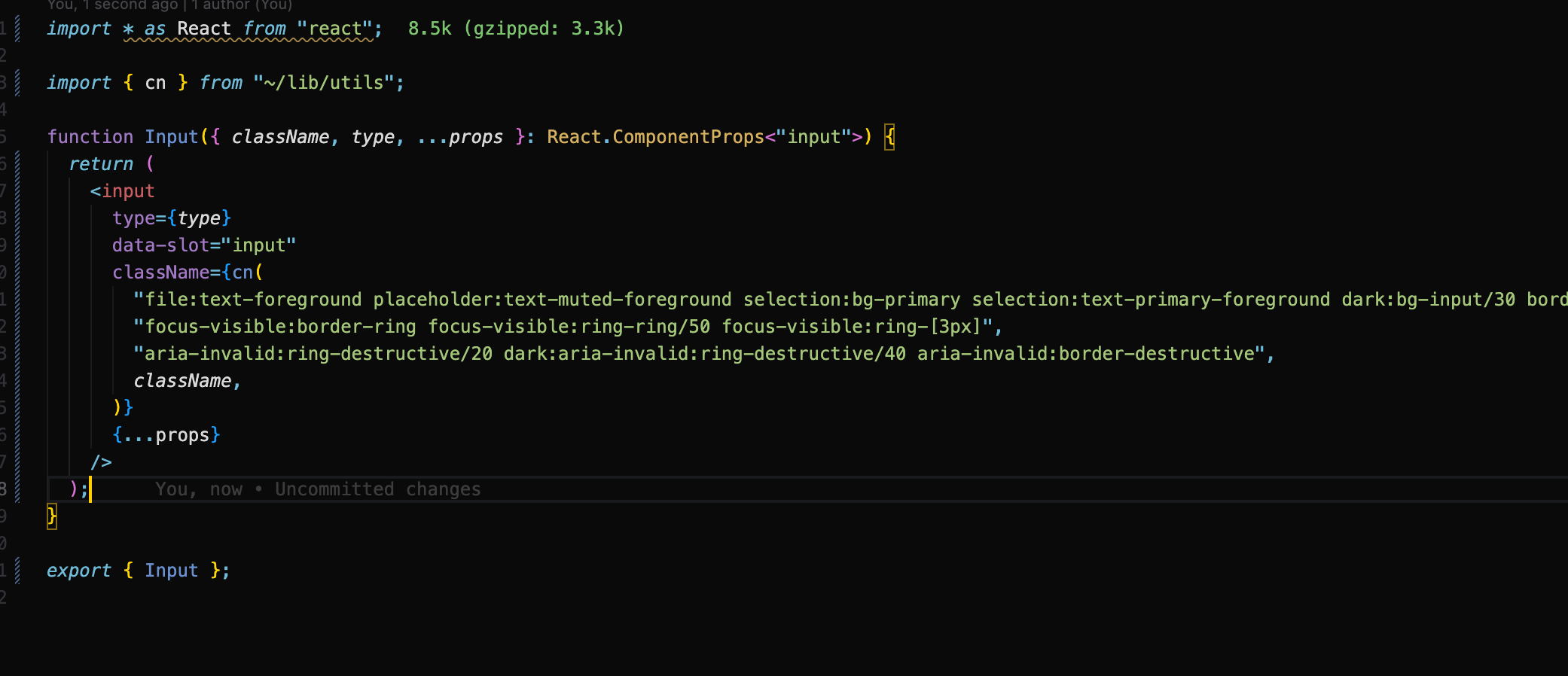Click the cn call in the className attribute
The image size is (1568, 676).
click(x=243, y=273)
